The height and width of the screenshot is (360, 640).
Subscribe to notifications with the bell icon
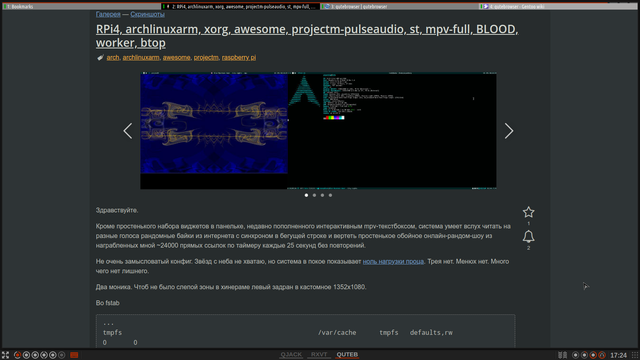point(529,236)
